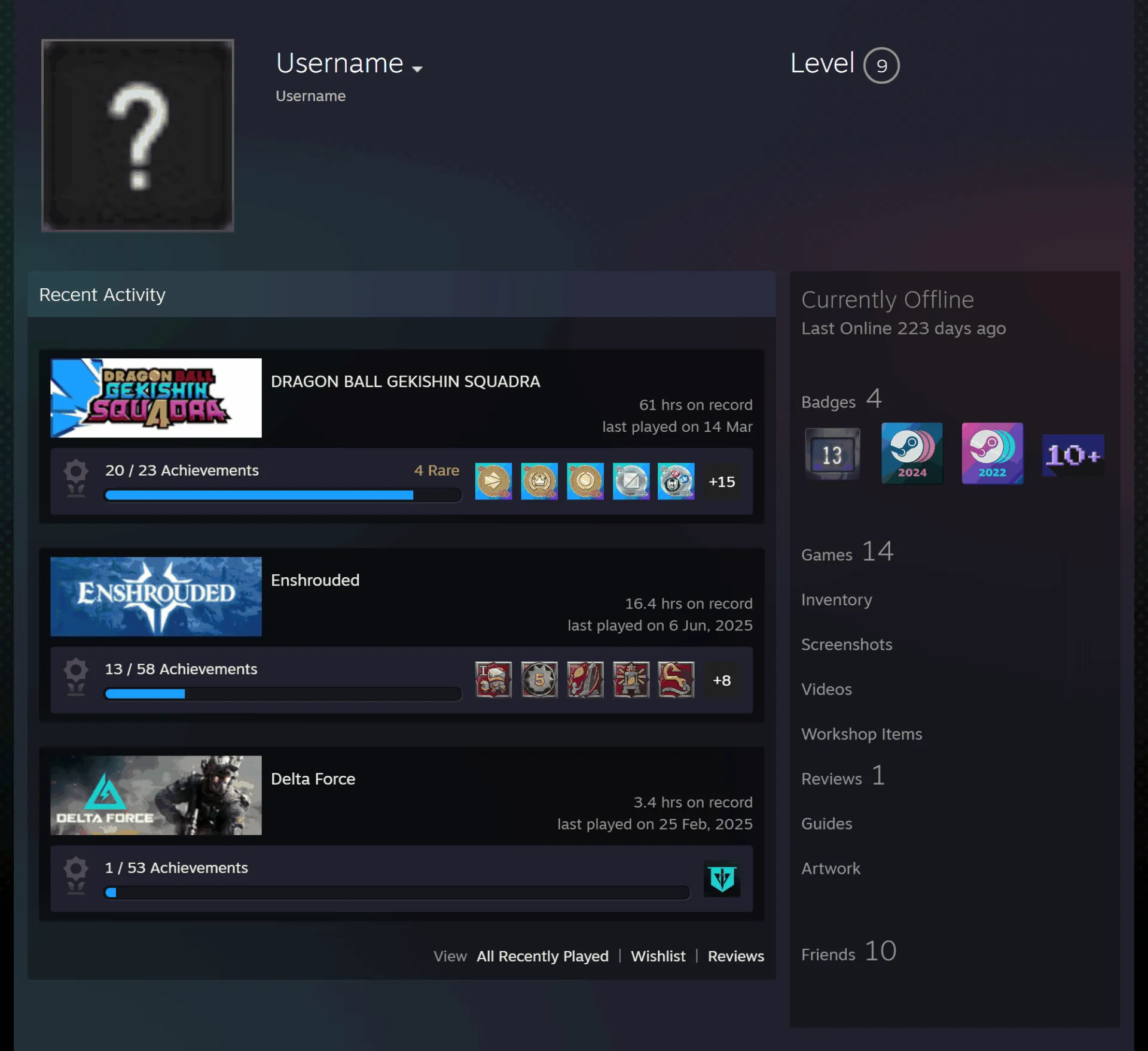The height and width of the screenshot is (1051, 1148).
Task: Open the silver square Dragon Ball achievement icon
Action: 631,481
